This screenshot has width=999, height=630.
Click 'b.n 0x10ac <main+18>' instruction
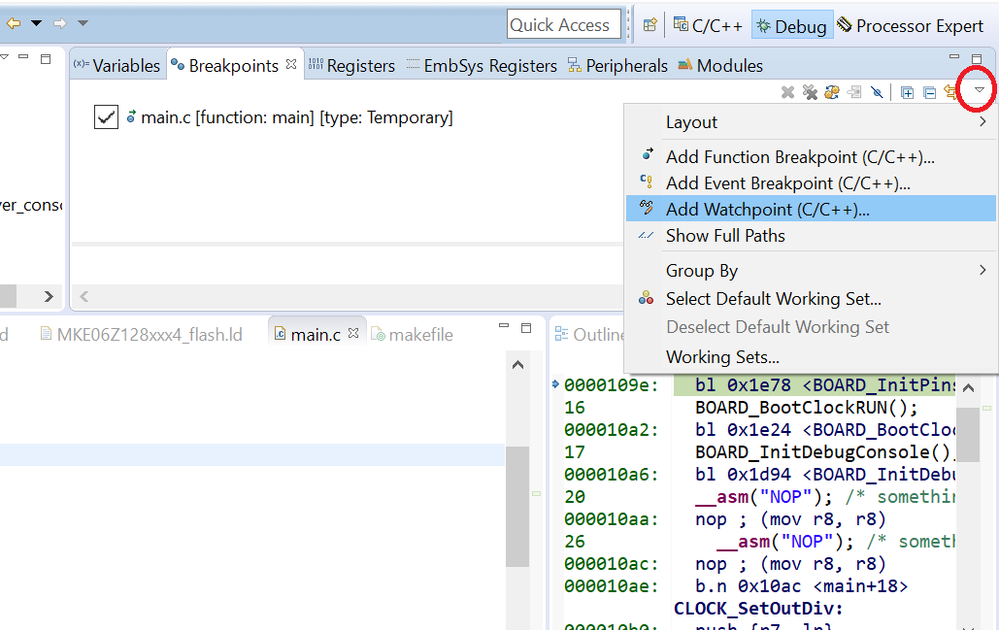tap(801, 586)
